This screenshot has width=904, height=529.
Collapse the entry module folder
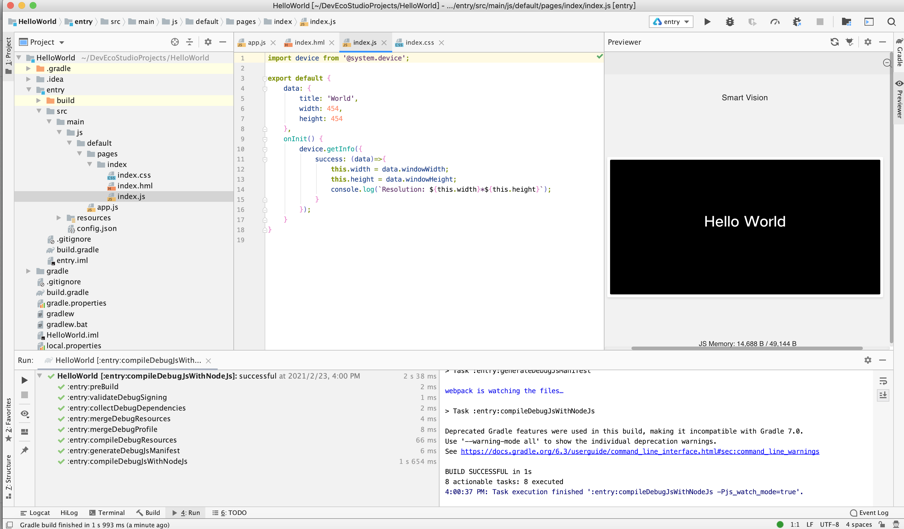coord(28,90)
